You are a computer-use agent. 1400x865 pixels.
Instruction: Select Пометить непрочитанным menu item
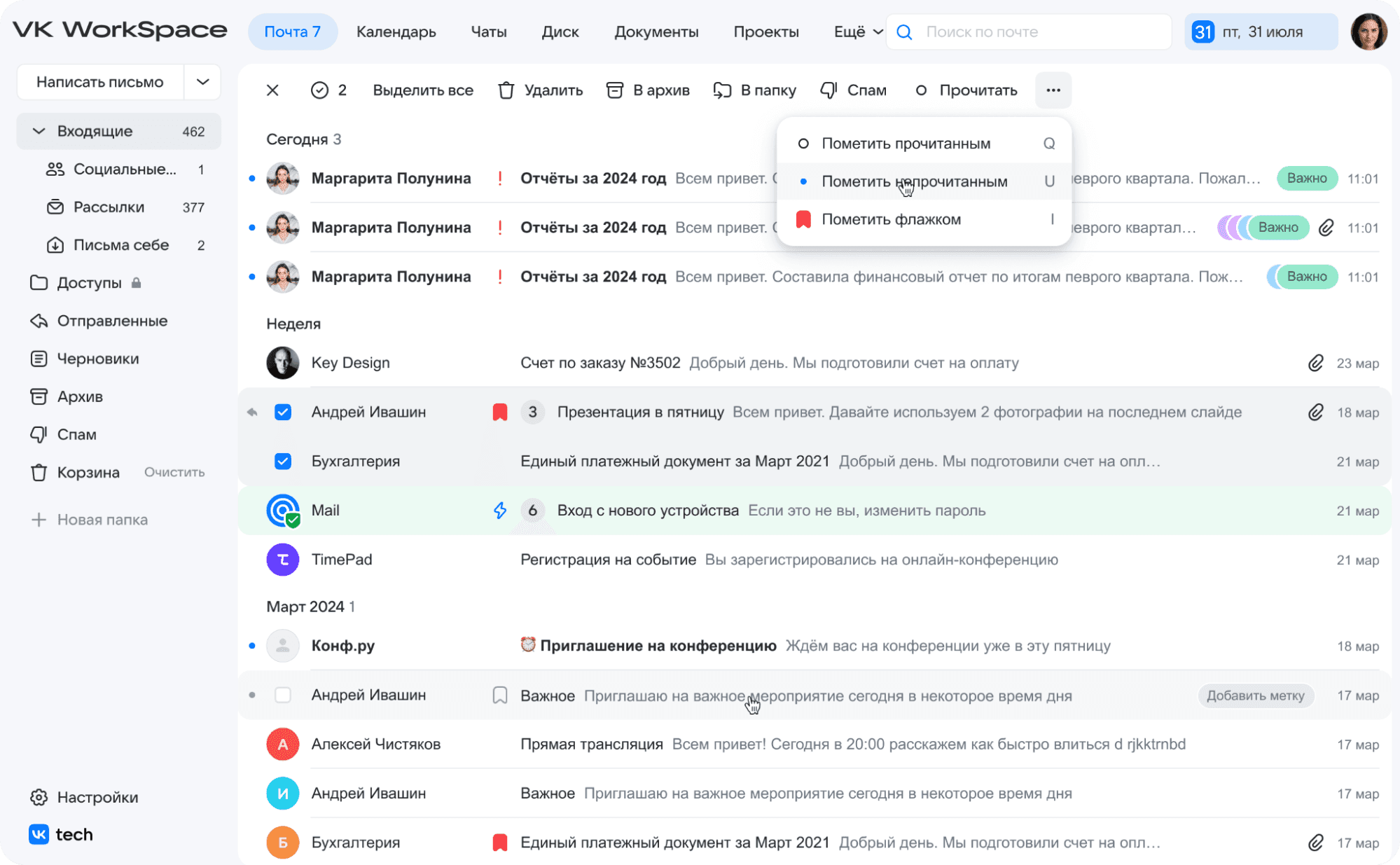924,181
